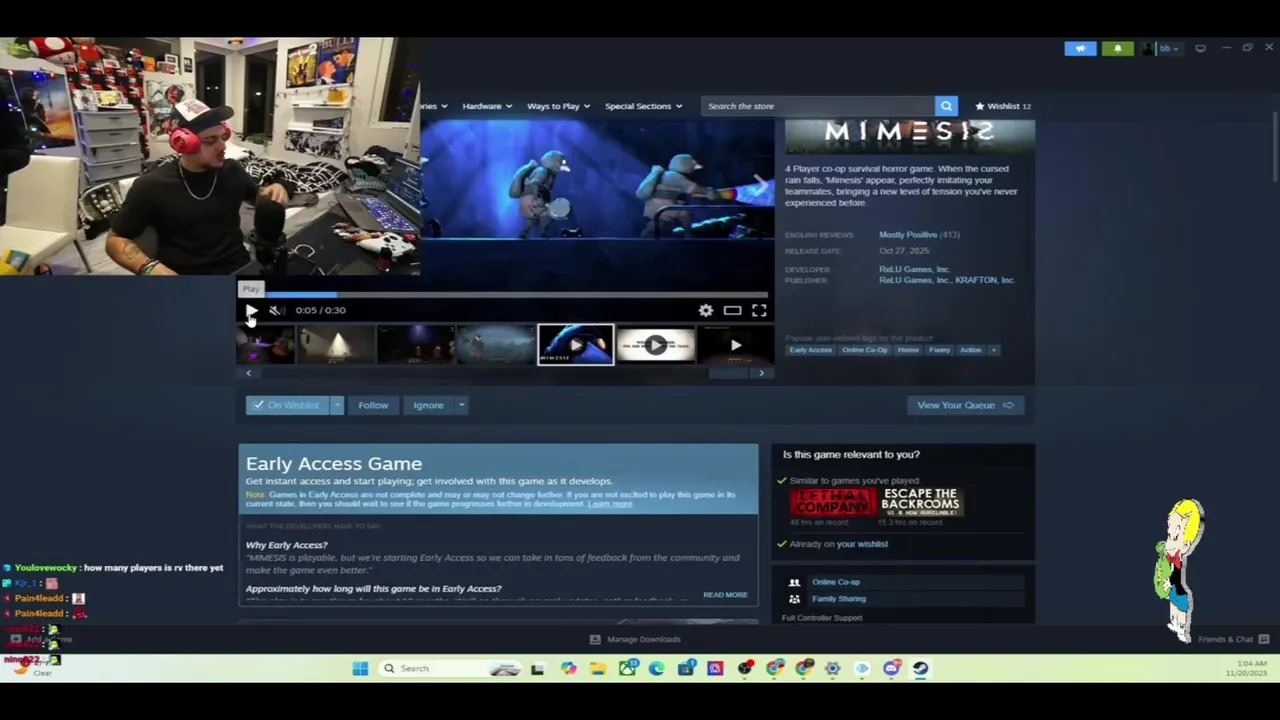
Task: Select the white video thumbnail with play icon
Action: (655, 345)
